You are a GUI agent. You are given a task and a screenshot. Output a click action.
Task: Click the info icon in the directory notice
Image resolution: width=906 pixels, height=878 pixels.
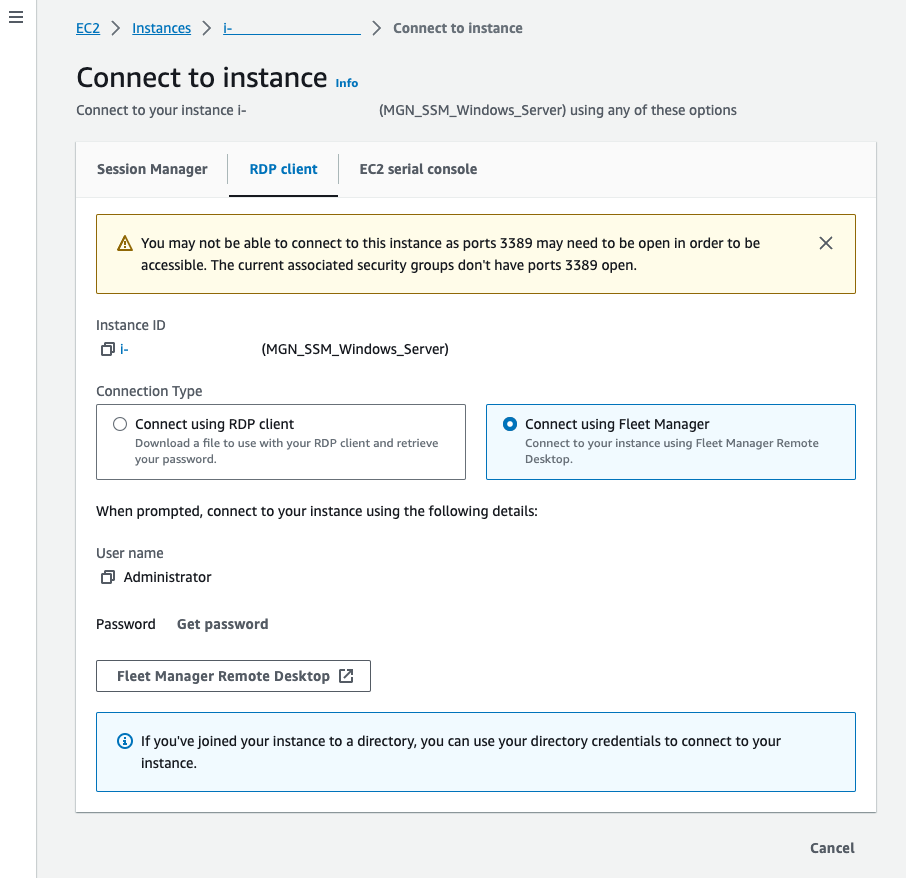point(124,740)
